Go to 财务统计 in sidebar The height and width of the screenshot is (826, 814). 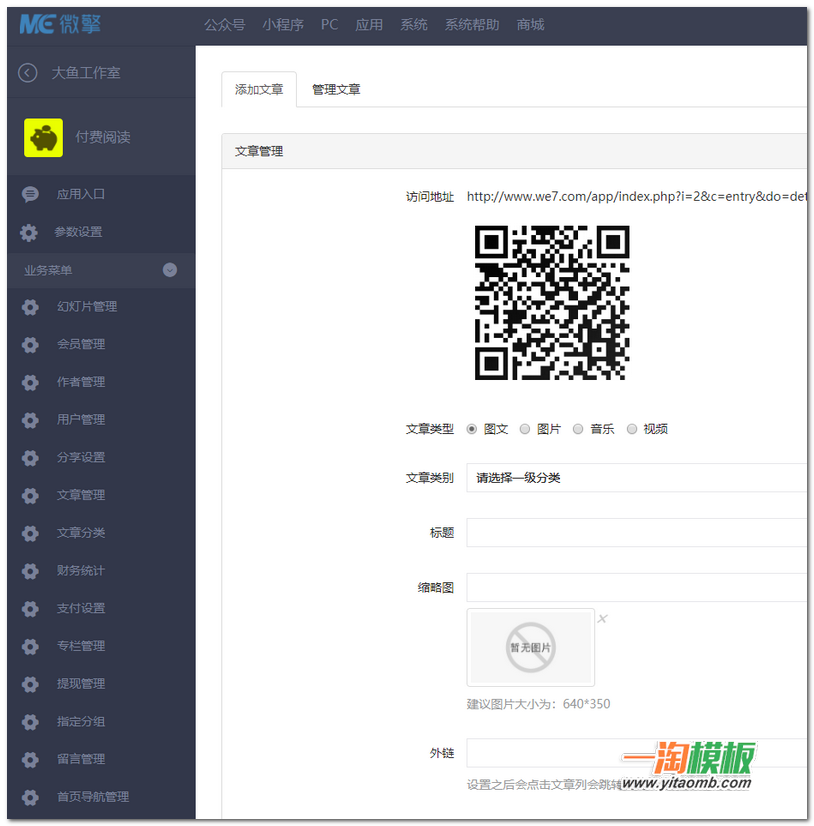coord(81,571)
